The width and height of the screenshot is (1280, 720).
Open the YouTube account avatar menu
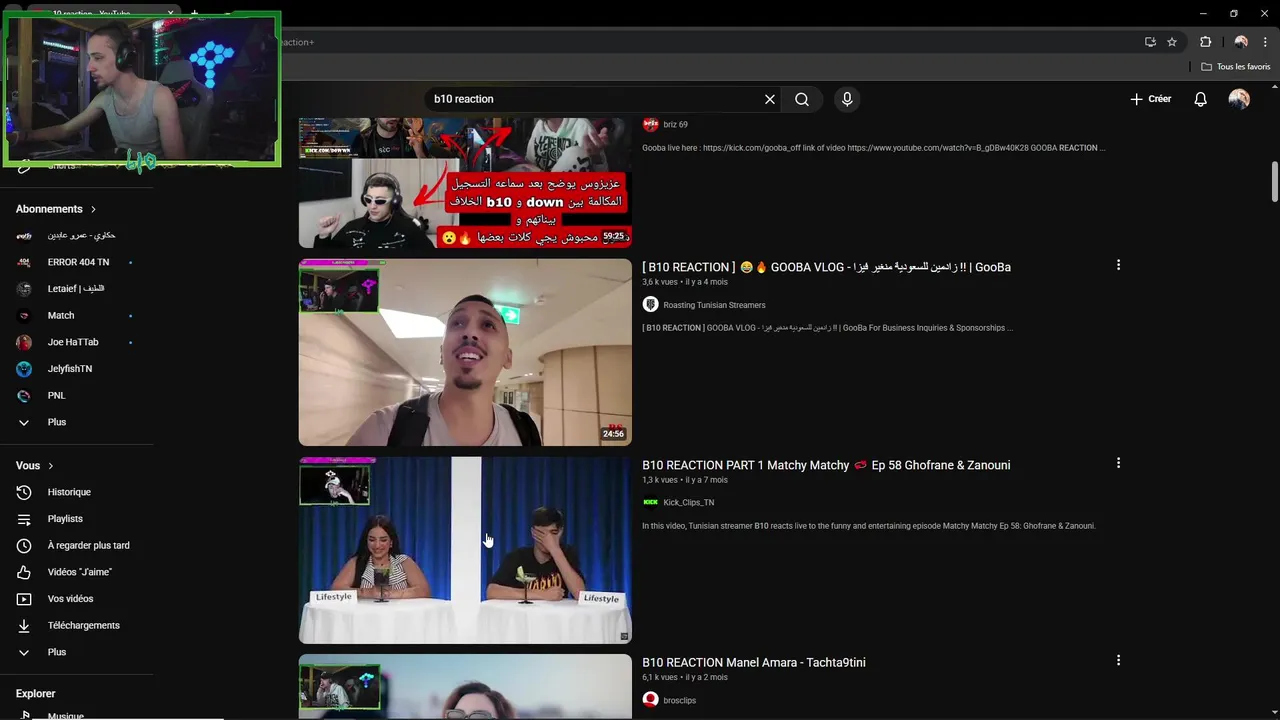[x=1239, y=99]
